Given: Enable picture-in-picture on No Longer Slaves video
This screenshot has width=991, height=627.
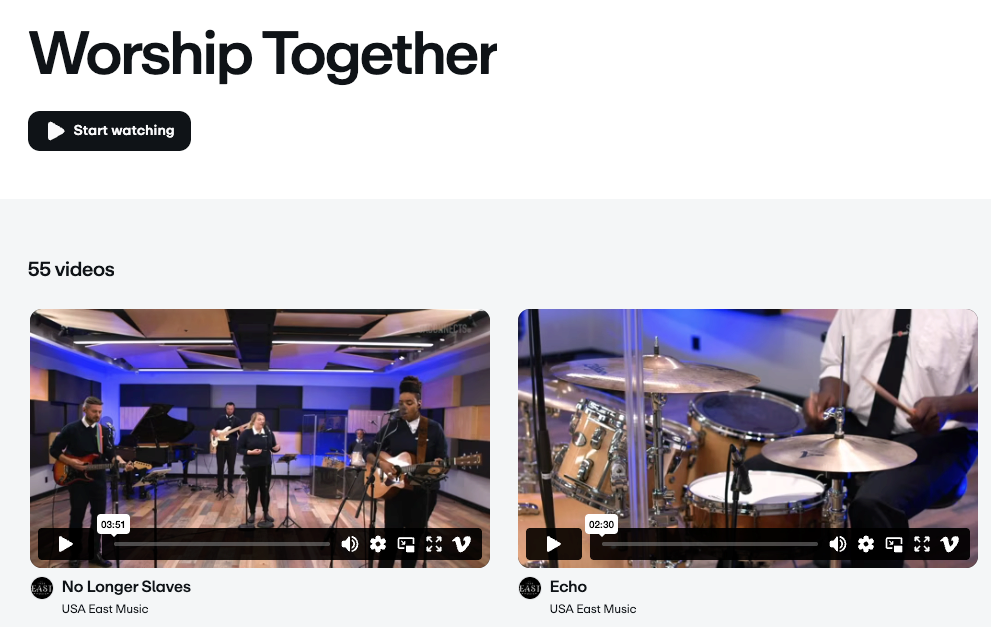Looking at the screenshot, I should pyautogui.click(x=406, y=544).
